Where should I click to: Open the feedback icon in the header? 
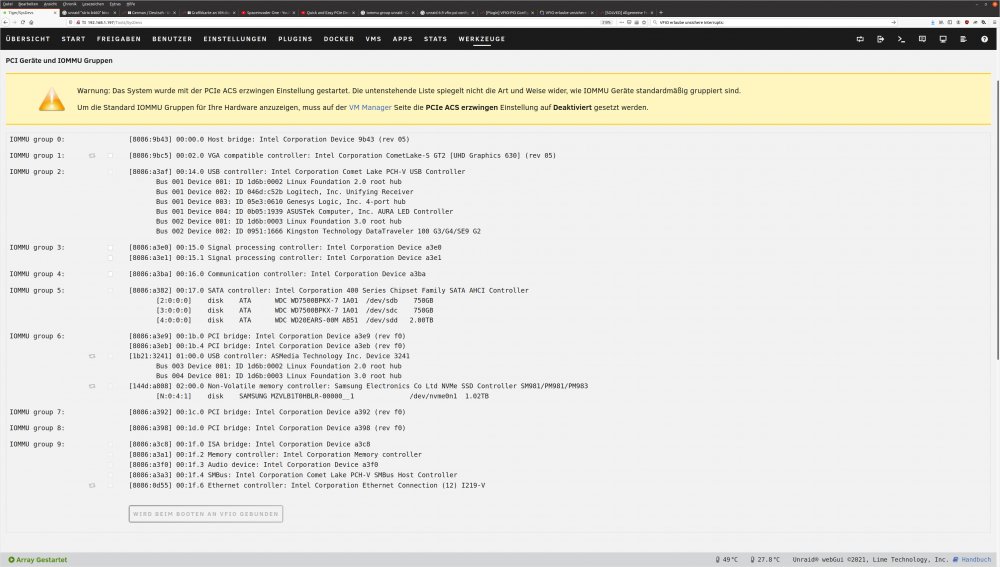(x=922, y=39)
